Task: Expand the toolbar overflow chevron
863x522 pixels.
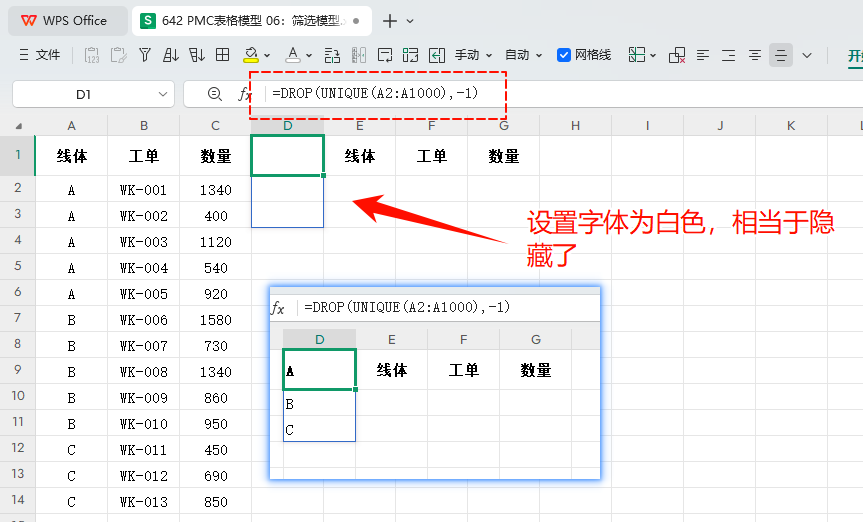Action: pyautogui.click(x=807, y=55)
